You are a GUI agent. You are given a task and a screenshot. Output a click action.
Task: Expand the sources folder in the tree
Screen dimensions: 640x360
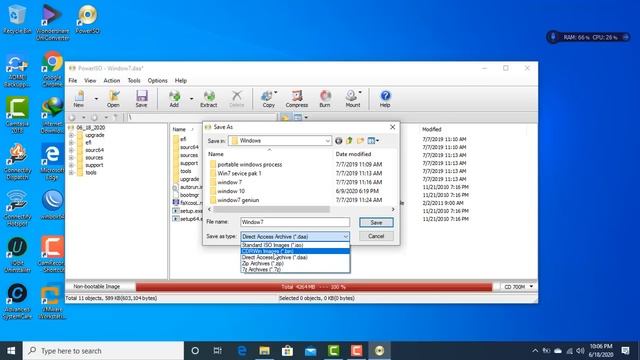[71, 158]
